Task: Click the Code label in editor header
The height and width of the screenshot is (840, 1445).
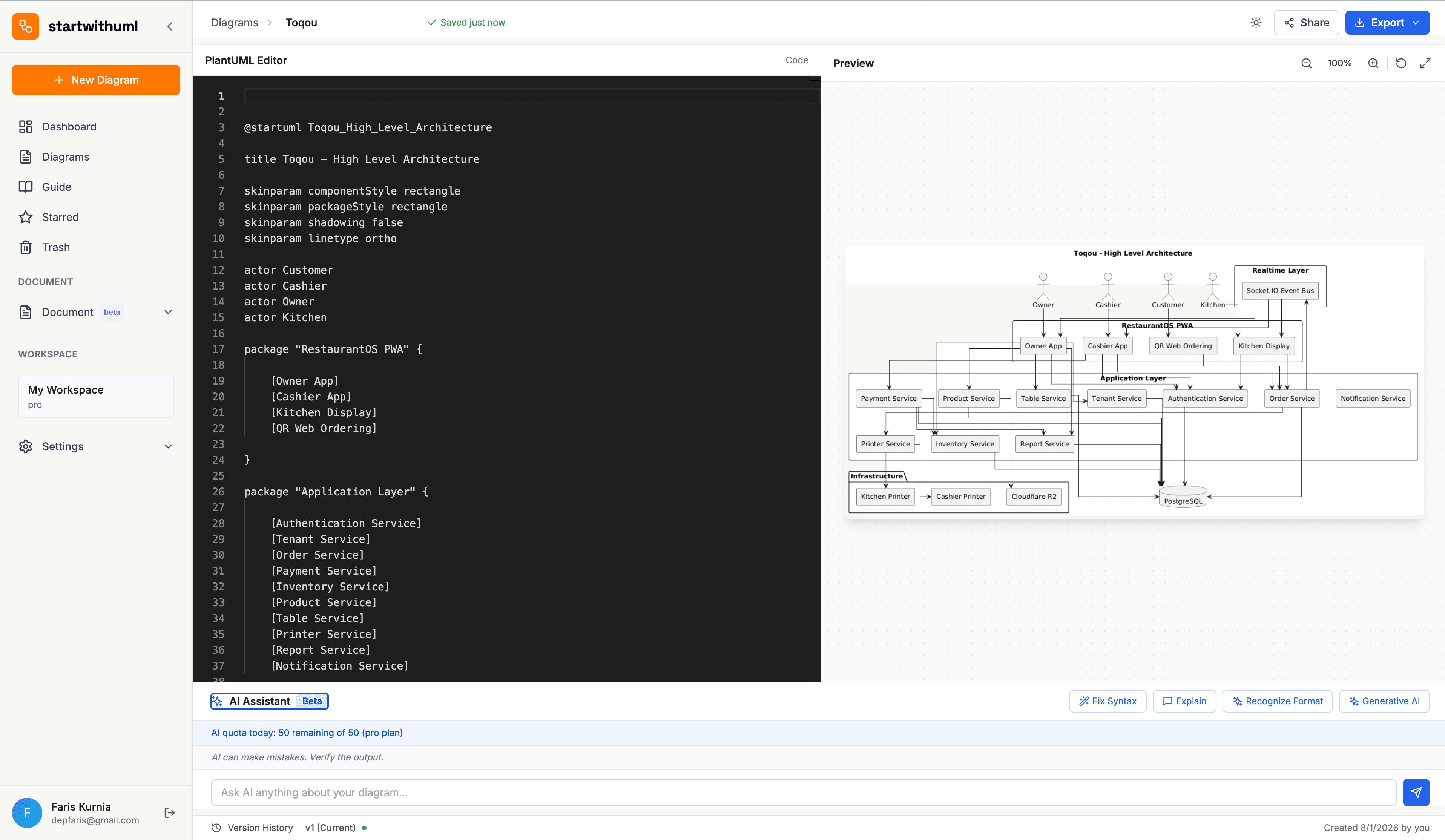Action: click(796, 60)
